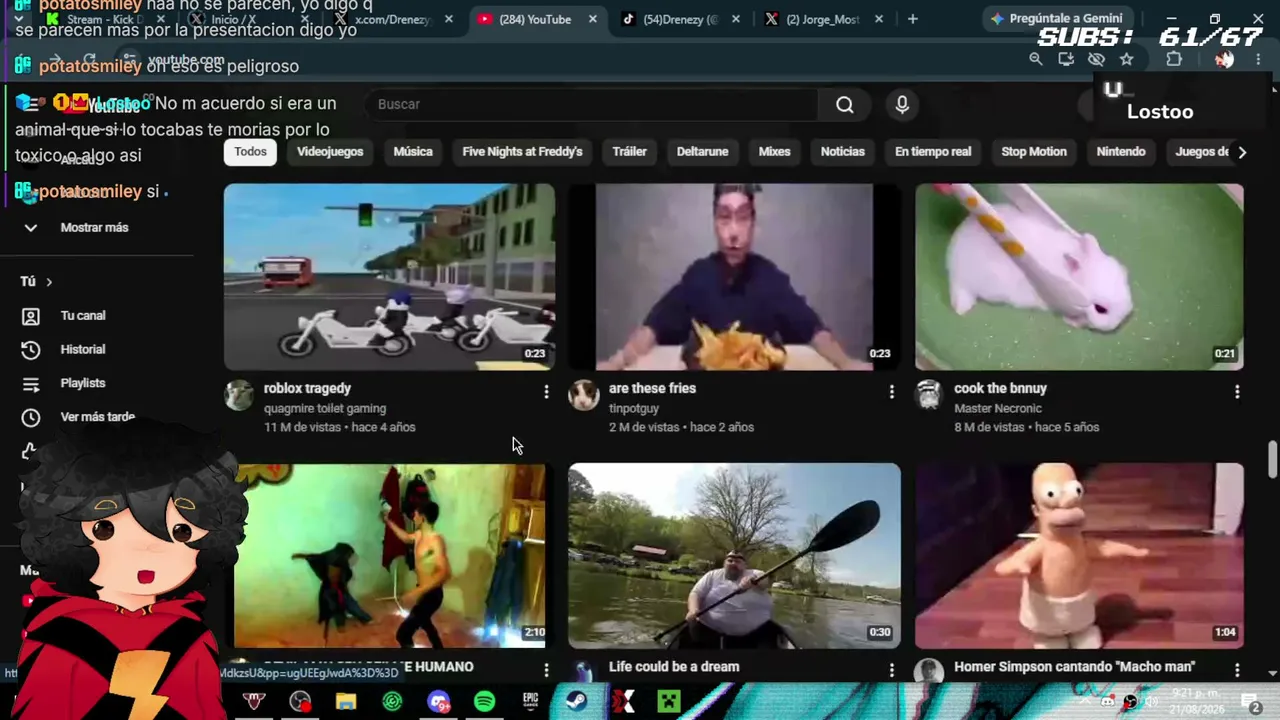
Task: Open a new browser tab with plus
Action: point(912,19)
